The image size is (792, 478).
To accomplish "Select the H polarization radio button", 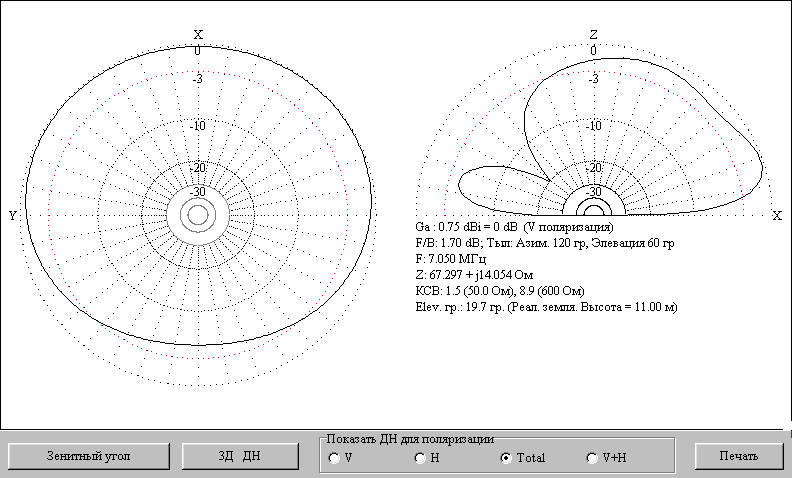I will pyautogui.click(x=420, y=458).
